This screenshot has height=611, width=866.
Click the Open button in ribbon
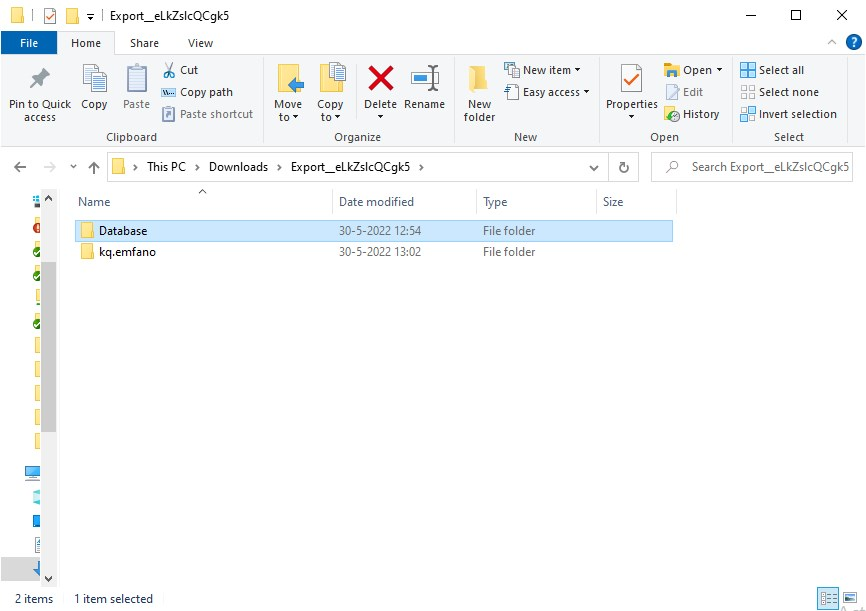(688, 70)
